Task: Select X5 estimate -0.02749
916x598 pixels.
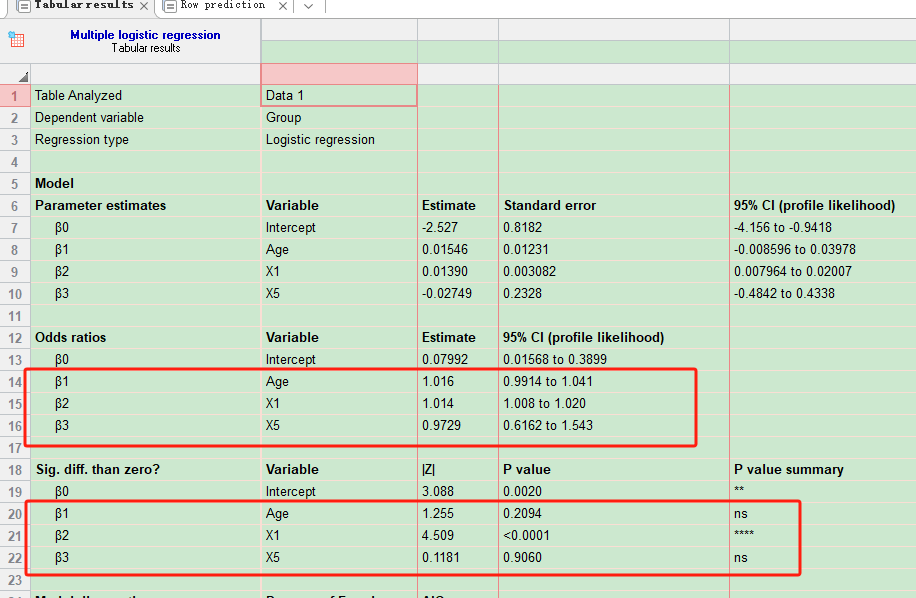Action: tap(458, 294)
